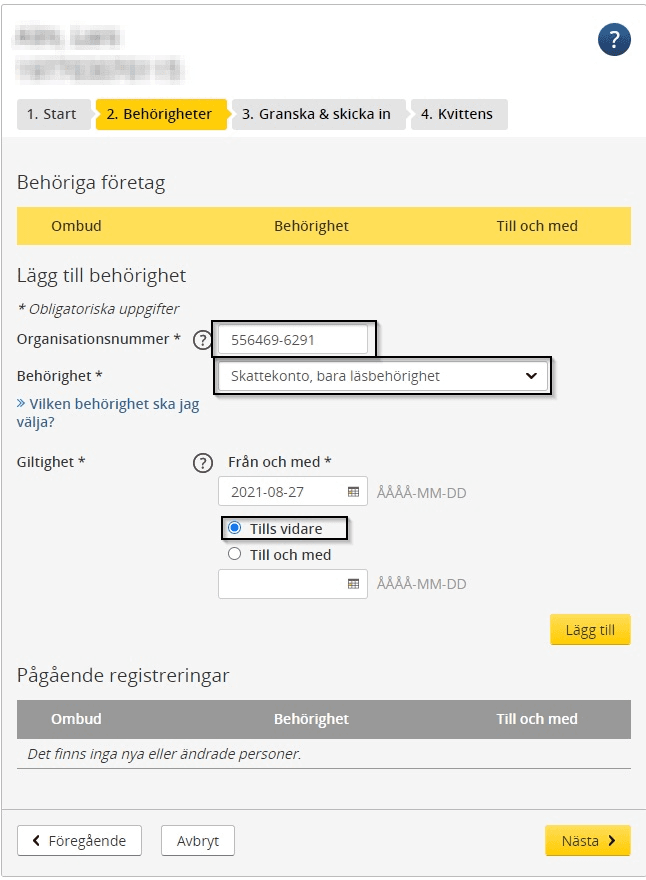Click help icon next to Giltighet
The height and width of the screenshot is (880, 646).
tap(202, 463)
